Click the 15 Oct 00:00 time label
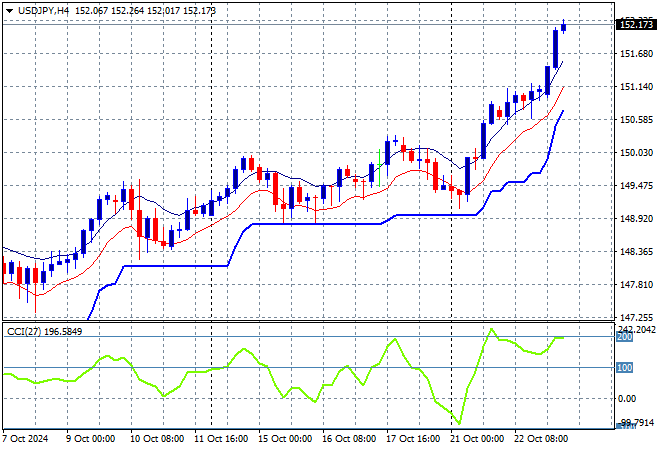The height and width of the screenshot is (450, 660). point(285,439)
